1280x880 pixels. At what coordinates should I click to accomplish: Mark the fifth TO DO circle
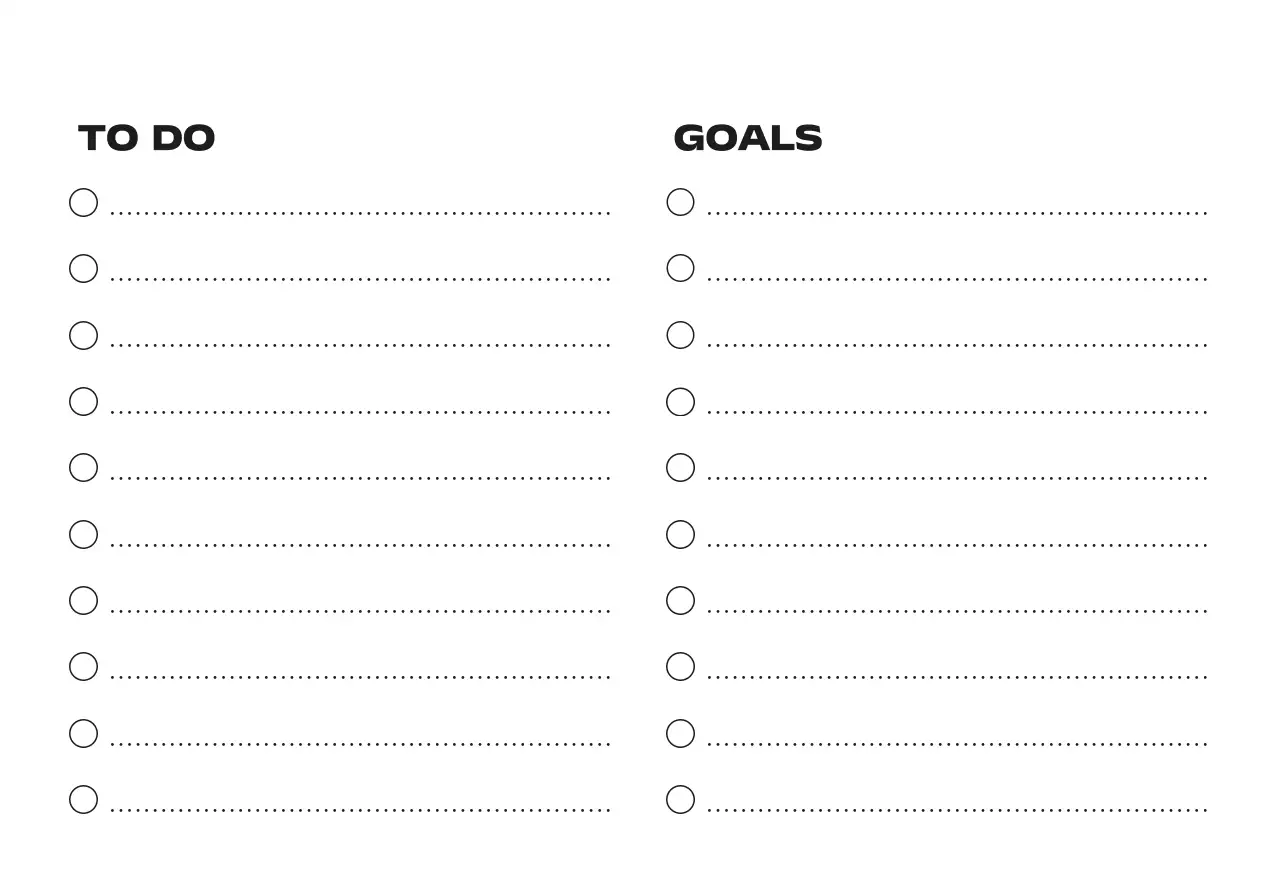(x=83, y=468)
